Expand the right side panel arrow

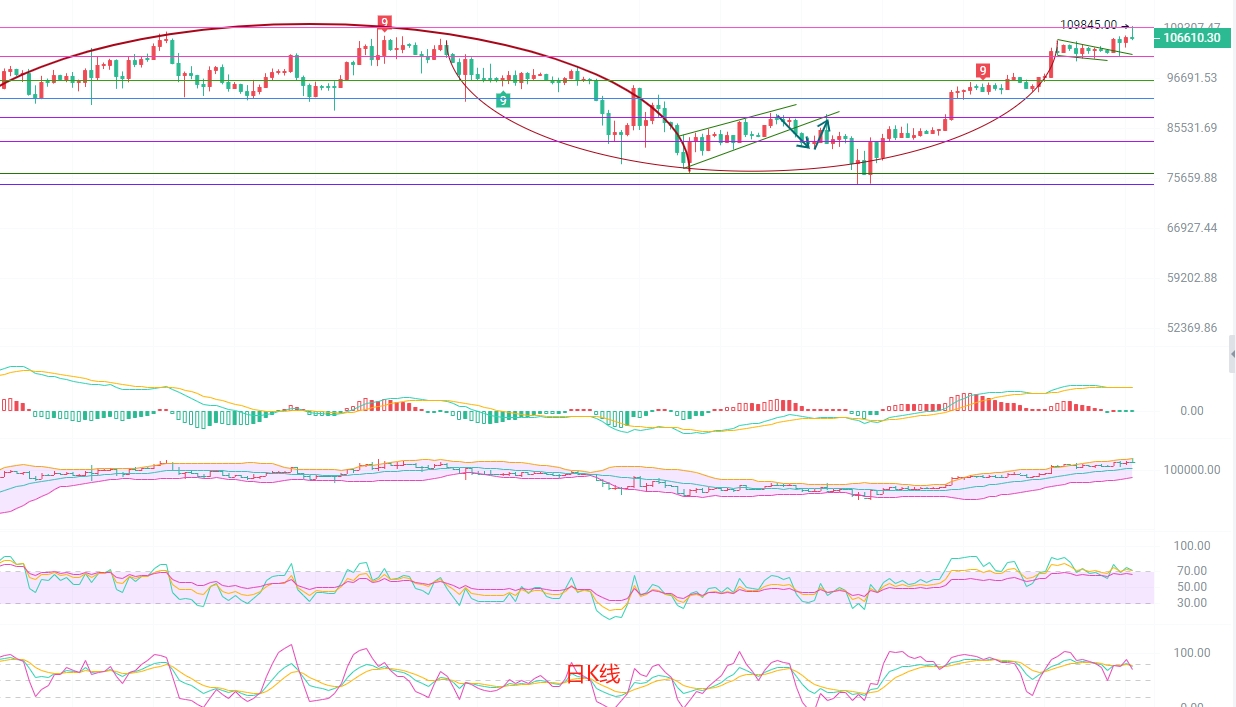[x=1231, y=354]
